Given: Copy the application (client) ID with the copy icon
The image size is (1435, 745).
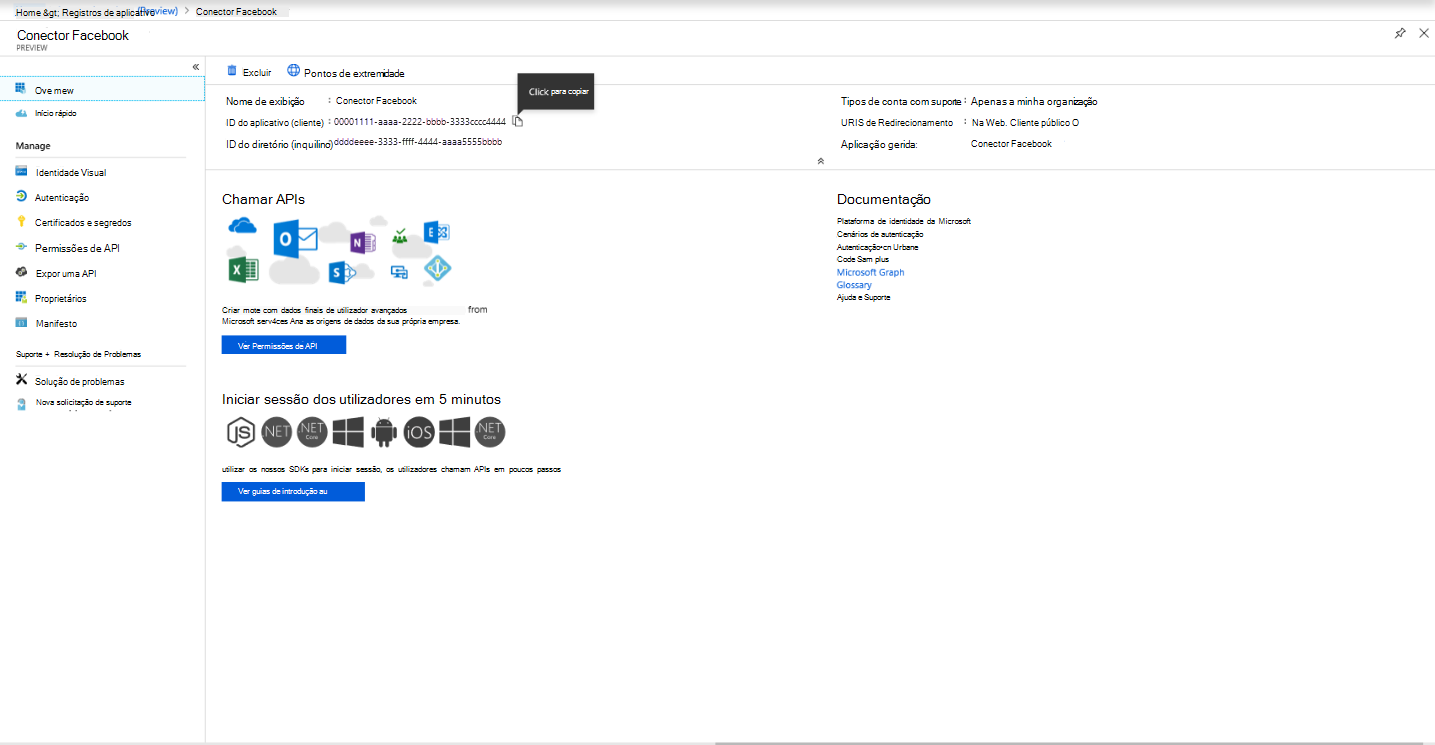Looking at the screenshot, I should [517, 121].
